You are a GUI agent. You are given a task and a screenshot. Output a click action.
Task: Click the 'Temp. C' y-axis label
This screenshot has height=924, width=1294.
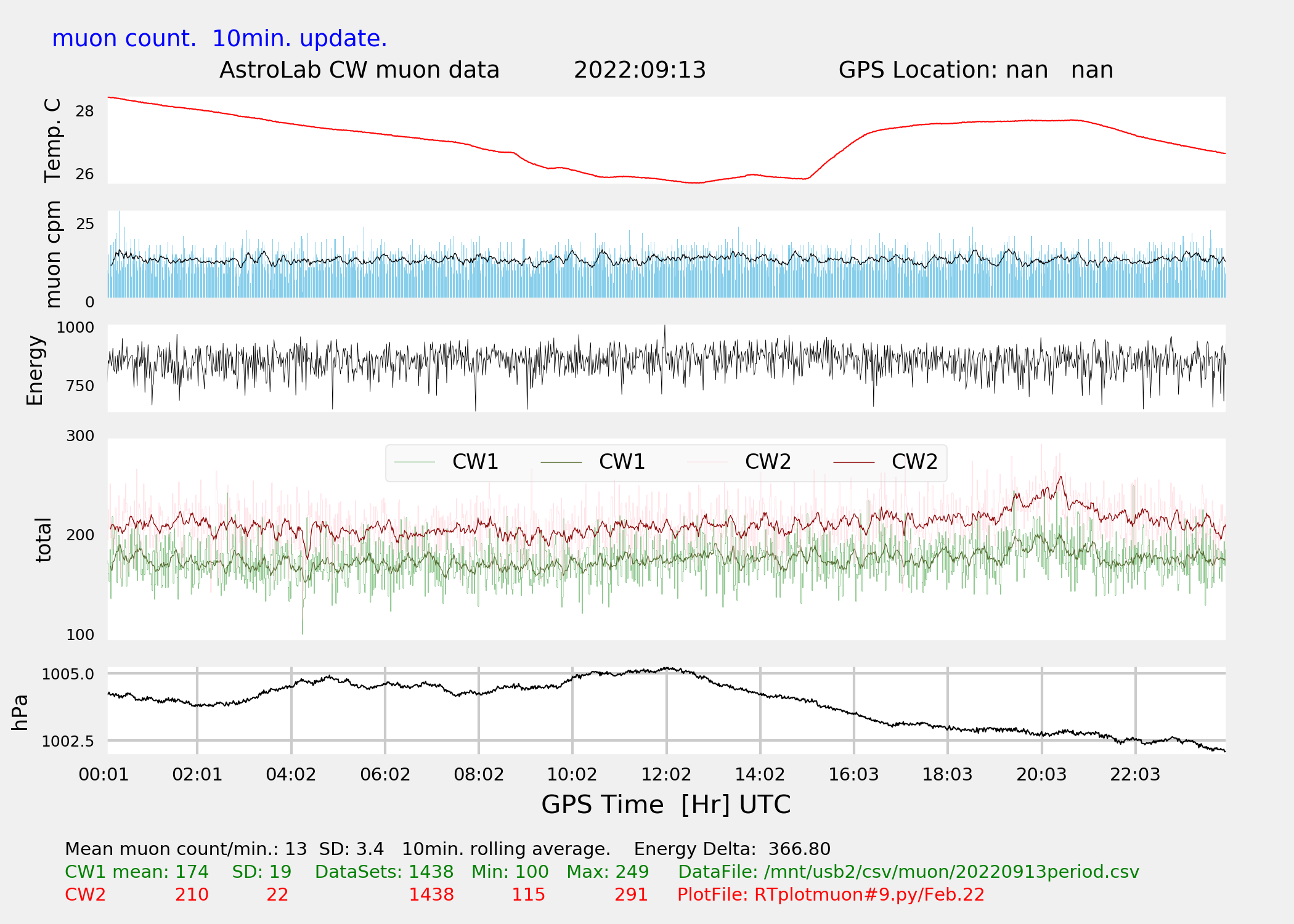click(53, 140)
